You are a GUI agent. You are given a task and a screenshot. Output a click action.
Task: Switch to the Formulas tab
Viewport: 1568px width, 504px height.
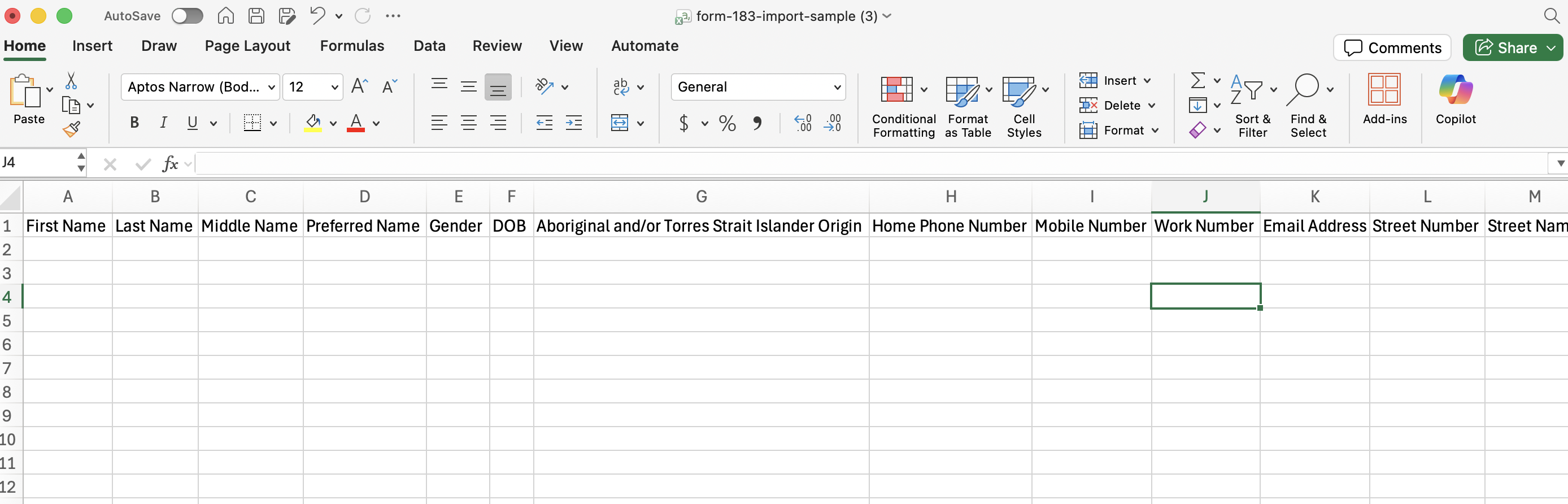(x=352, y=46)
